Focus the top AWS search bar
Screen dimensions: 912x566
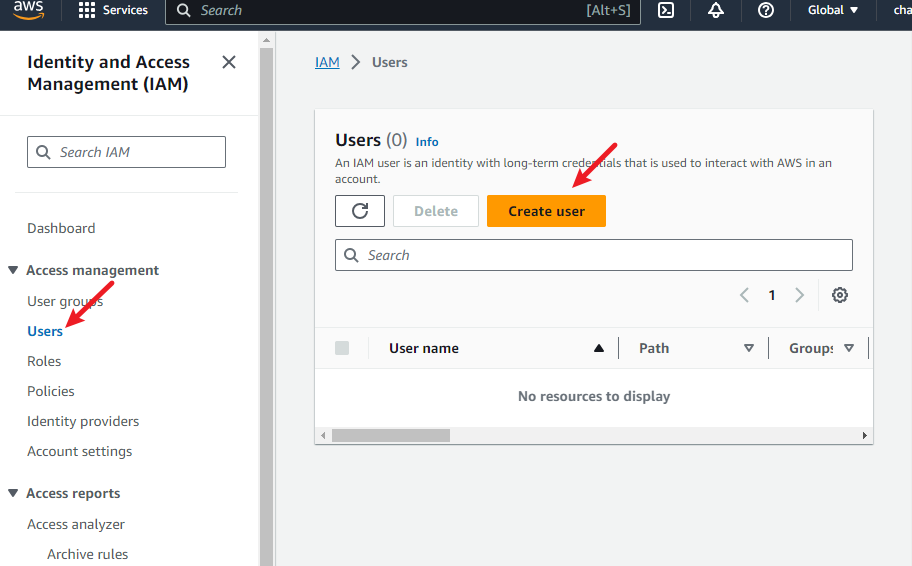[403, 10]
